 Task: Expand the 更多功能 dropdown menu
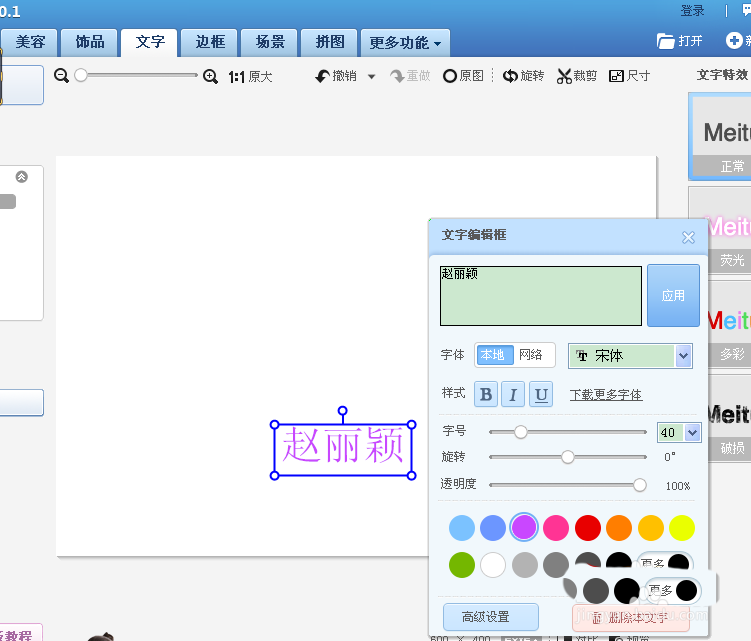point(405,43)
